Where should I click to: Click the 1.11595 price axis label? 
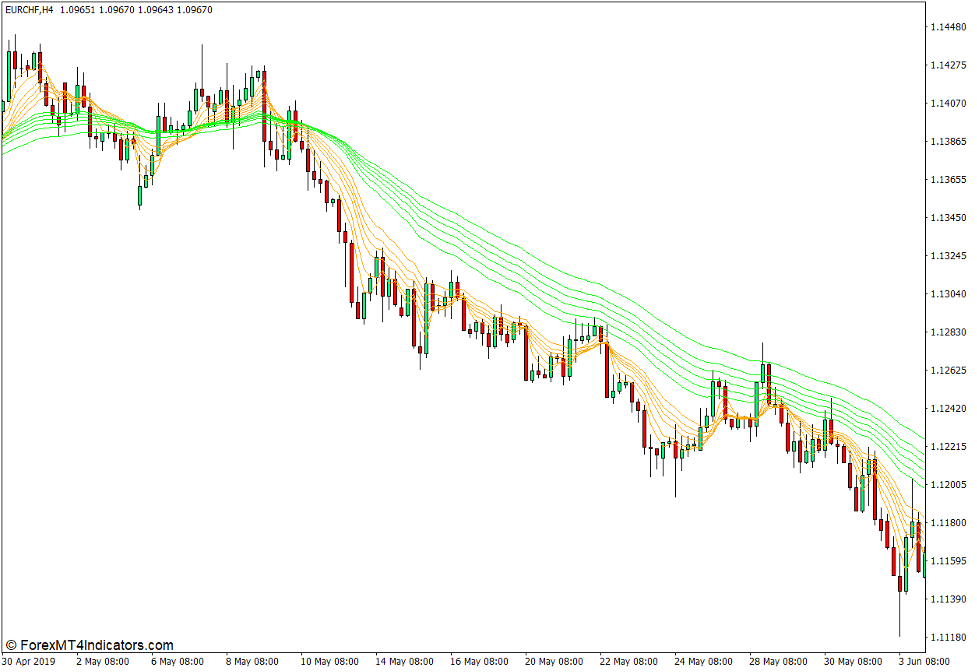(x=946, y=561)
